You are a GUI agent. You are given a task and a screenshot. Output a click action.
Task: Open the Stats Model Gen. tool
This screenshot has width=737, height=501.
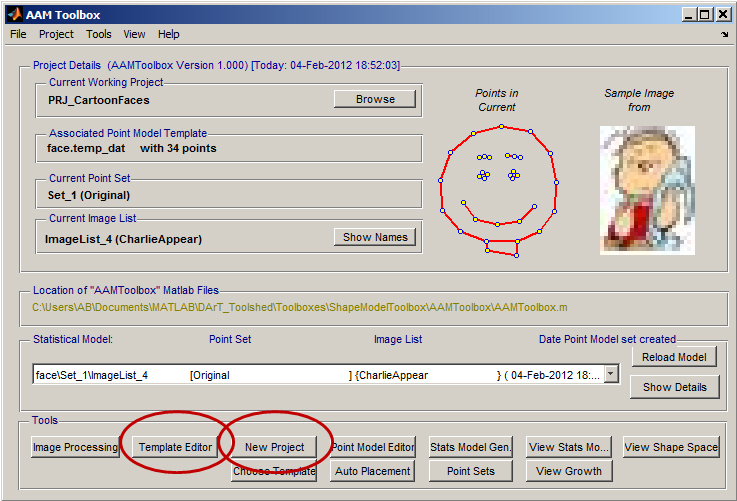[471, 447]
